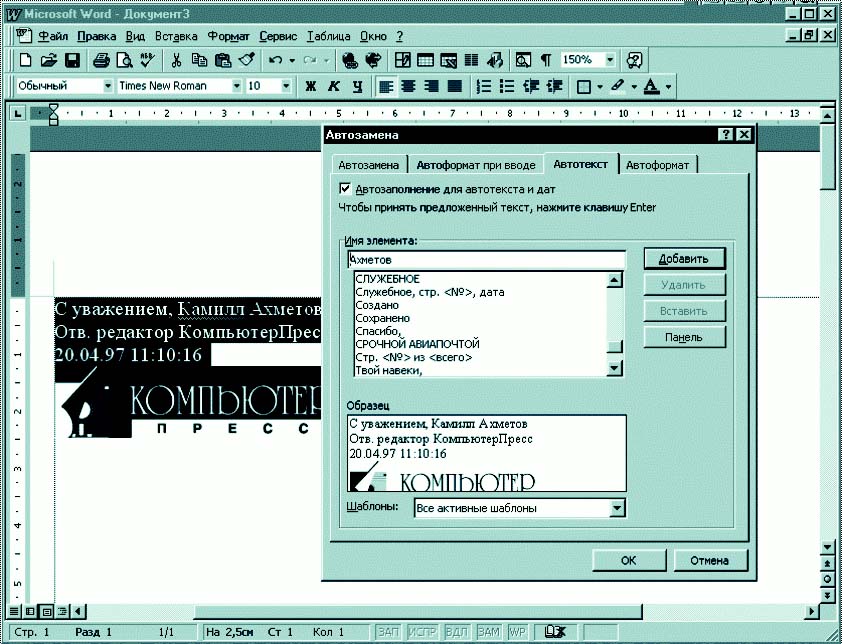Open the font color picker arrow
Viewport: 842px width, 644px height.
(x=668, y=87)
